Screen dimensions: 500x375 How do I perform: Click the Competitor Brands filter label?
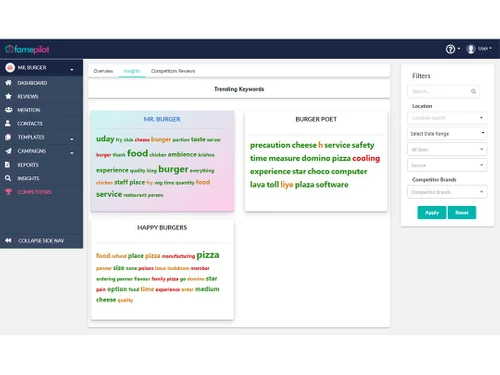click(434, 180)
